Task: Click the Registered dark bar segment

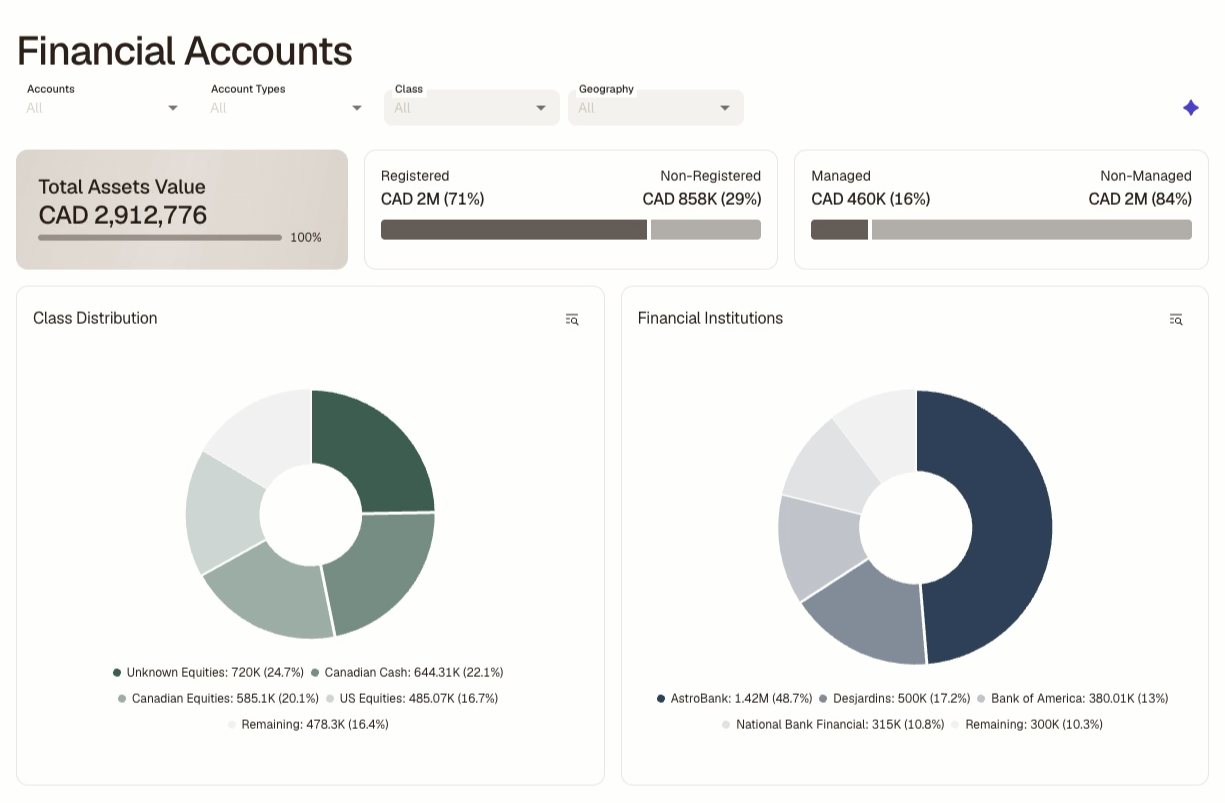Action: point(514,230)
